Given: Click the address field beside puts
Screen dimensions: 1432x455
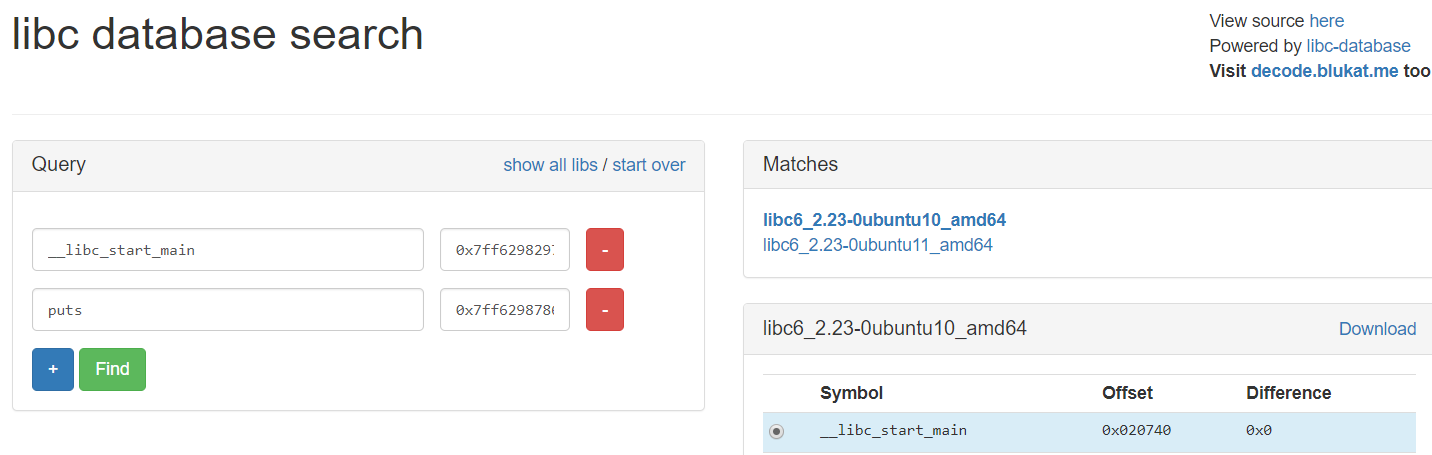Looking at the screenshot, I should coord(505,310).
